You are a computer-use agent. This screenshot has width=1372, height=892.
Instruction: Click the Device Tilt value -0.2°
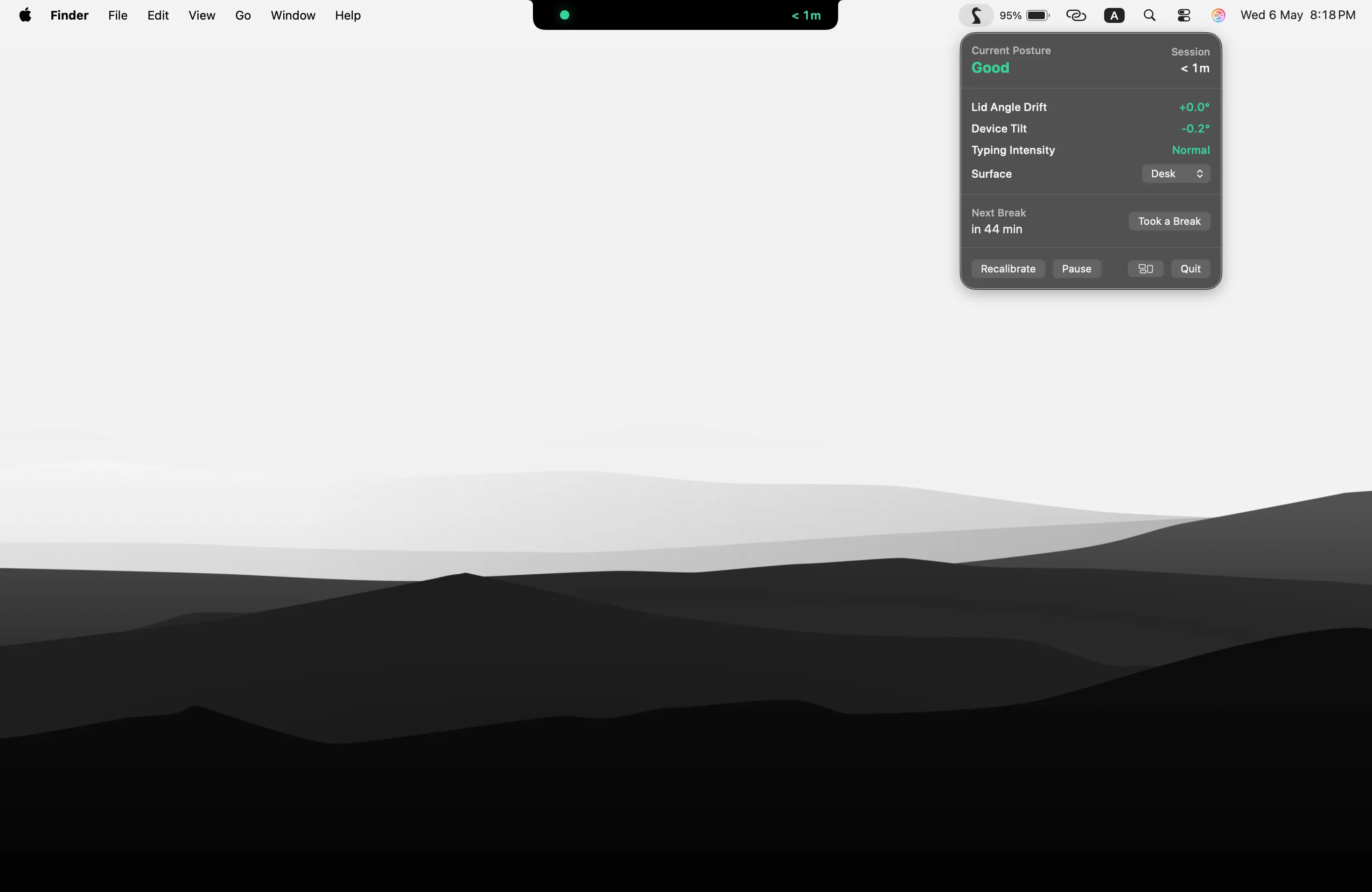(1195, 128)
